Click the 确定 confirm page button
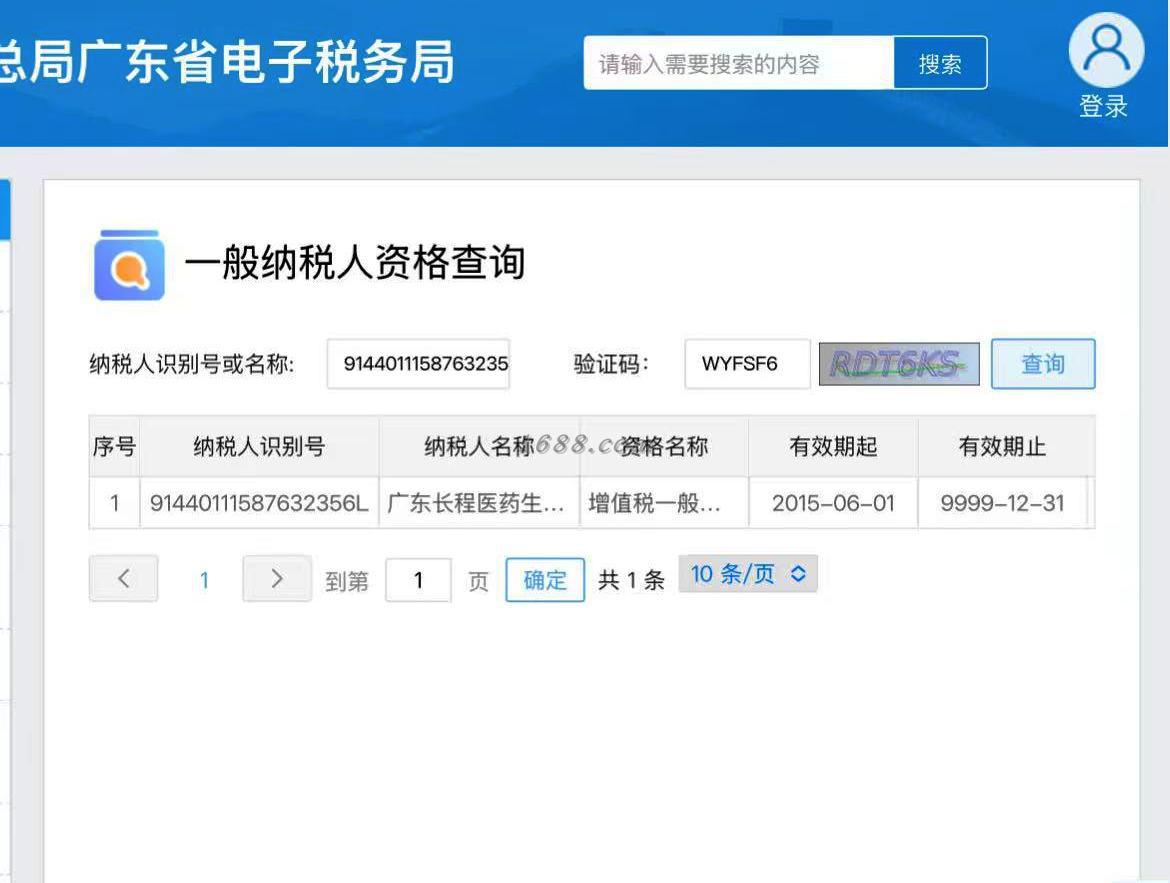 [545, 580]
